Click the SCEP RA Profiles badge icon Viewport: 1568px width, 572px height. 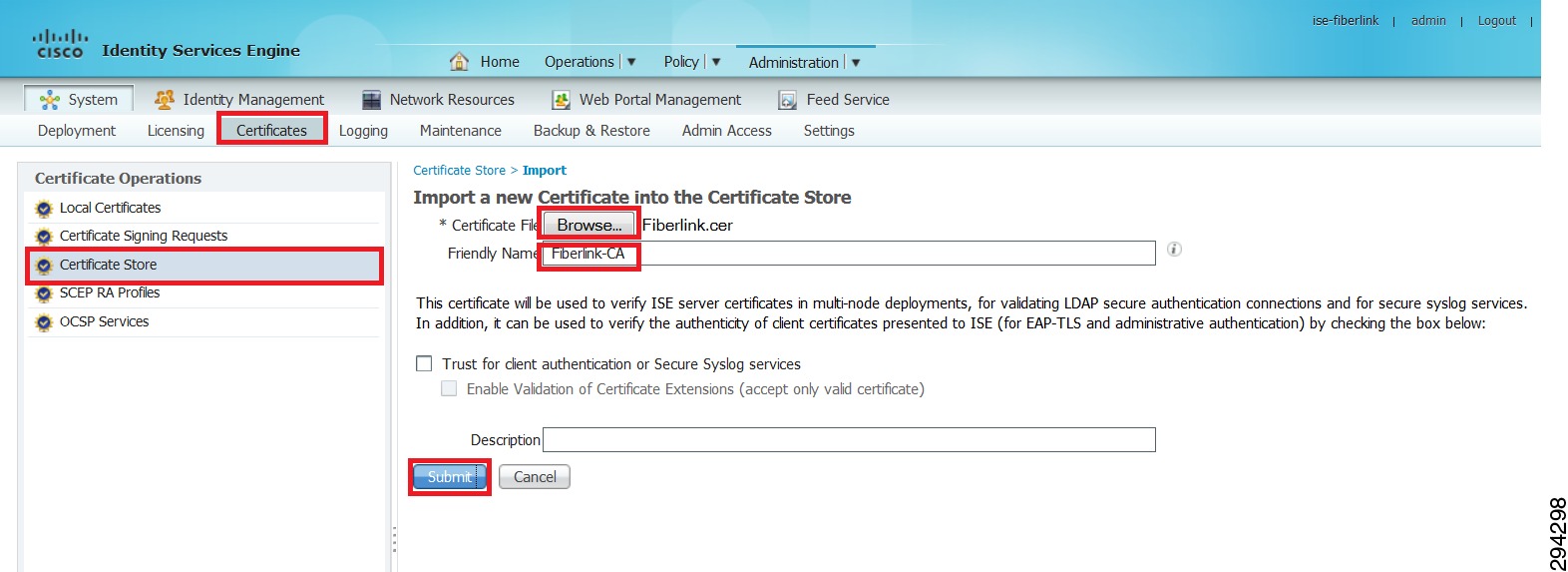click(44, 293)
